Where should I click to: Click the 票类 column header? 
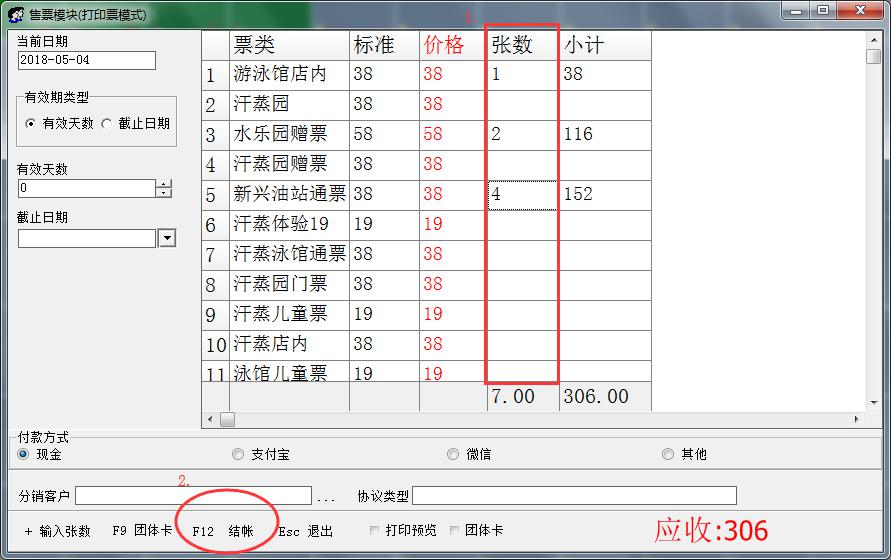(289, 45)
